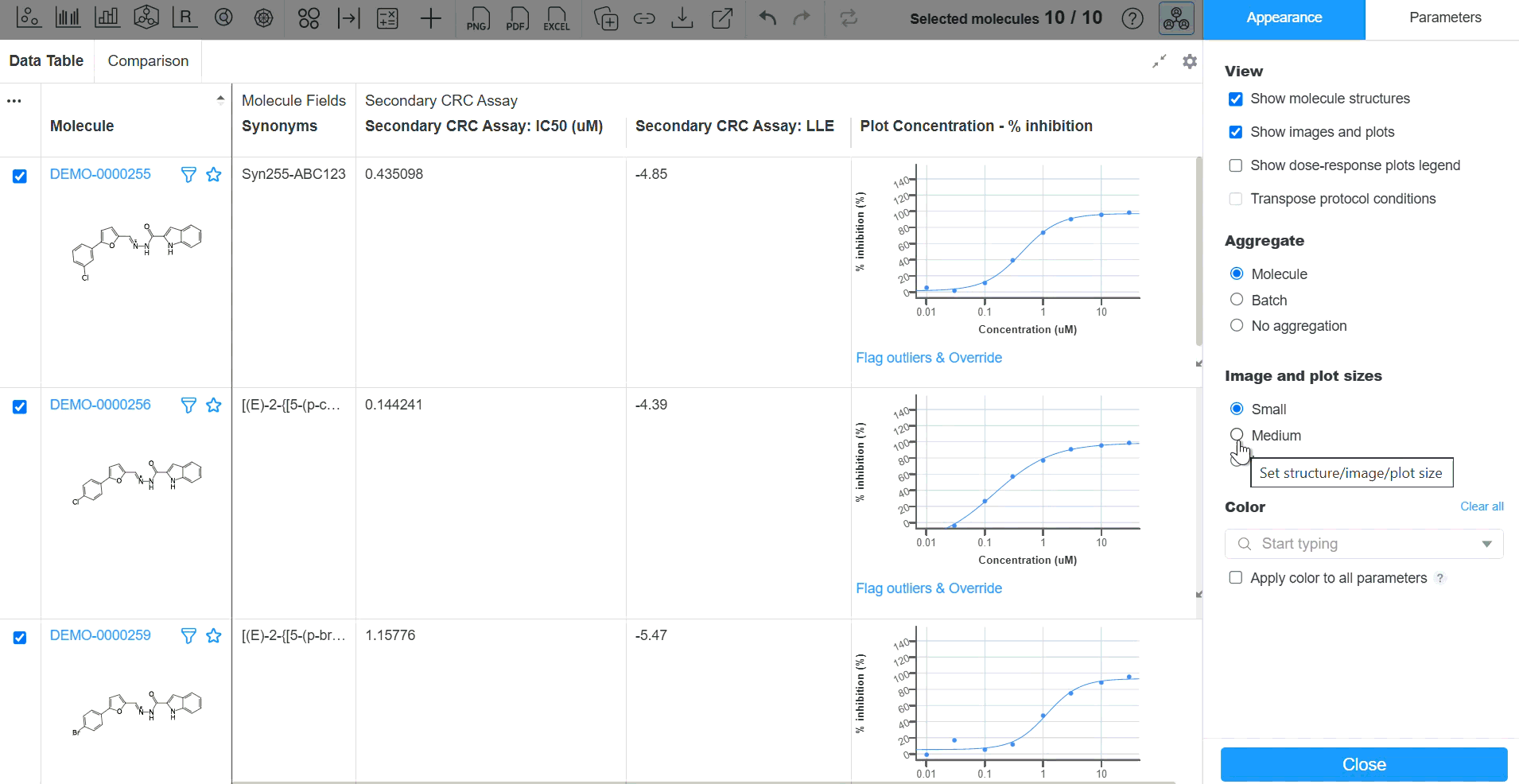The image size is (1519, 784).
Task: Select Molecule aggregation option
Action: (1237, 274)
